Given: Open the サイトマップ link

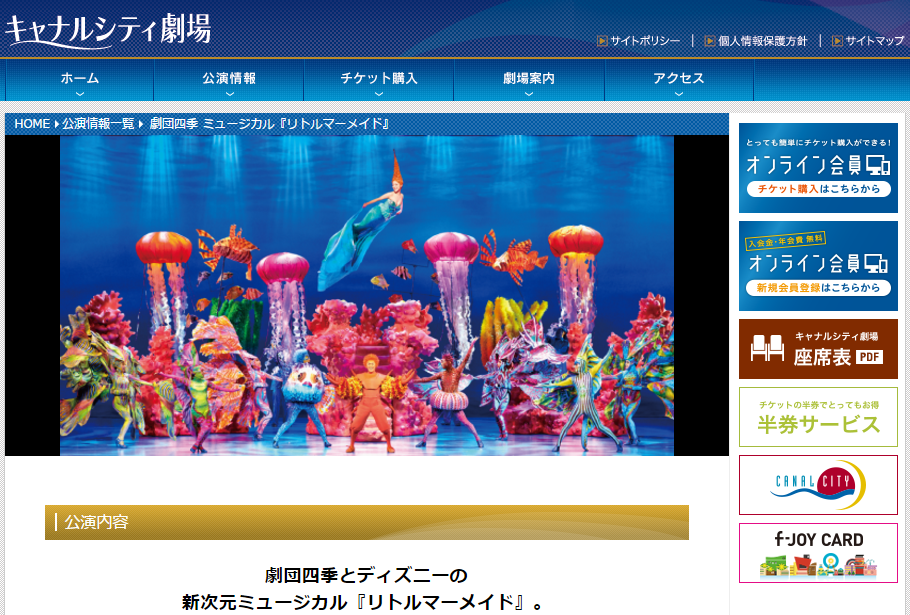Looking at the screenshot, I should [875, 41].
